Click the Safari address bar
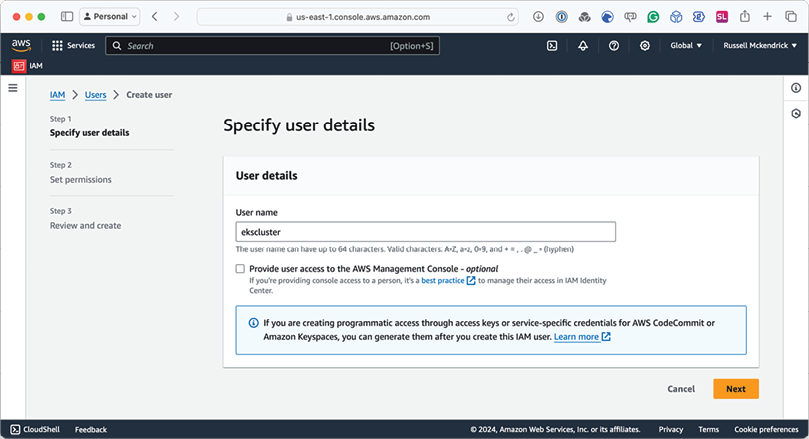Image resolution: width=809 pixels, height=439 pixels. [357, 17]
